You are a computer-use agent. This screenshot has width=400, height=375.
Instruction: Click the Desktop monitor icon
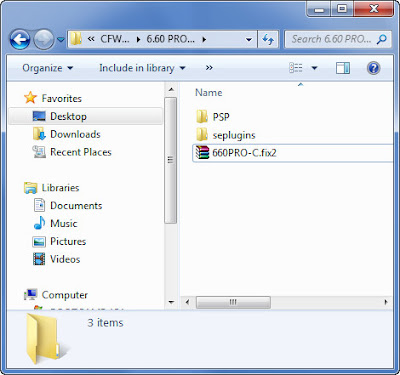click(39, 116)
